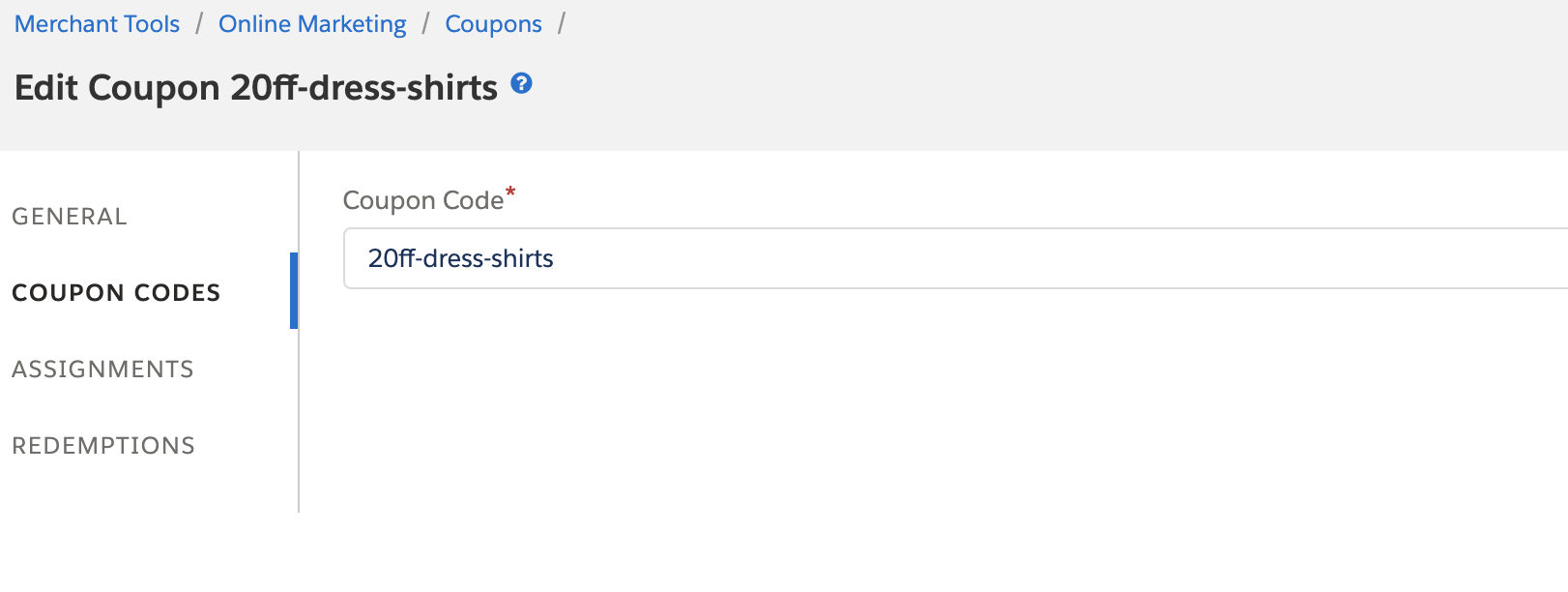Image resolution: width=1568 pixels, height=592 pixels.
Task: Click the 20ff-dress-shirts text inside the field
Action: (x=461, y=259)
